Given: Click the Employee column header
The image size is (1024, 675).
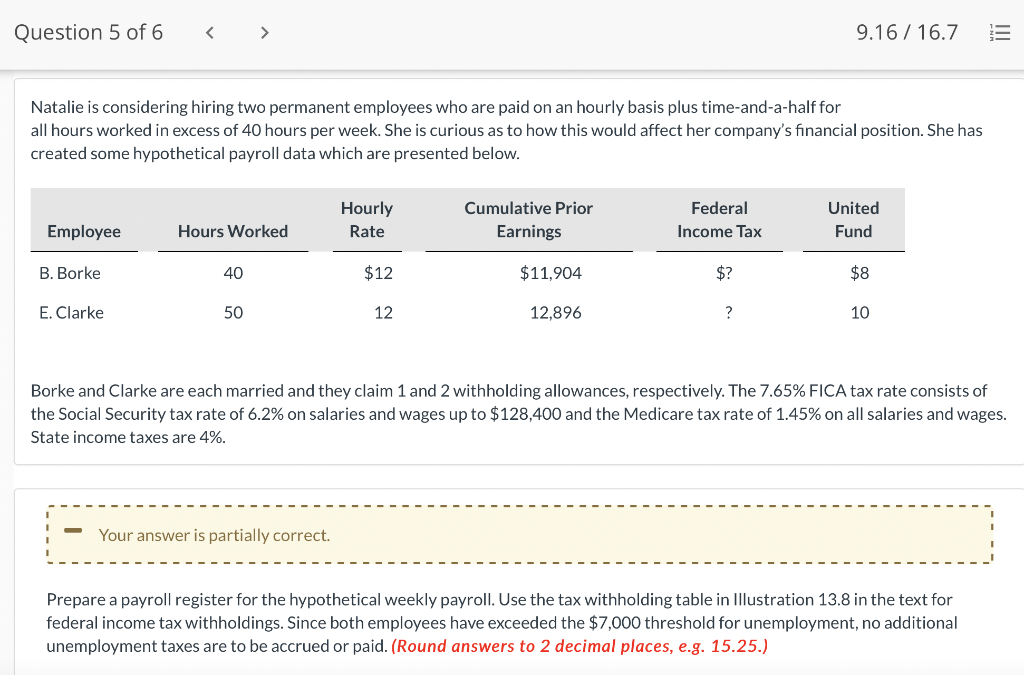Looking at the screenshot, I should [x=84, y=231].
